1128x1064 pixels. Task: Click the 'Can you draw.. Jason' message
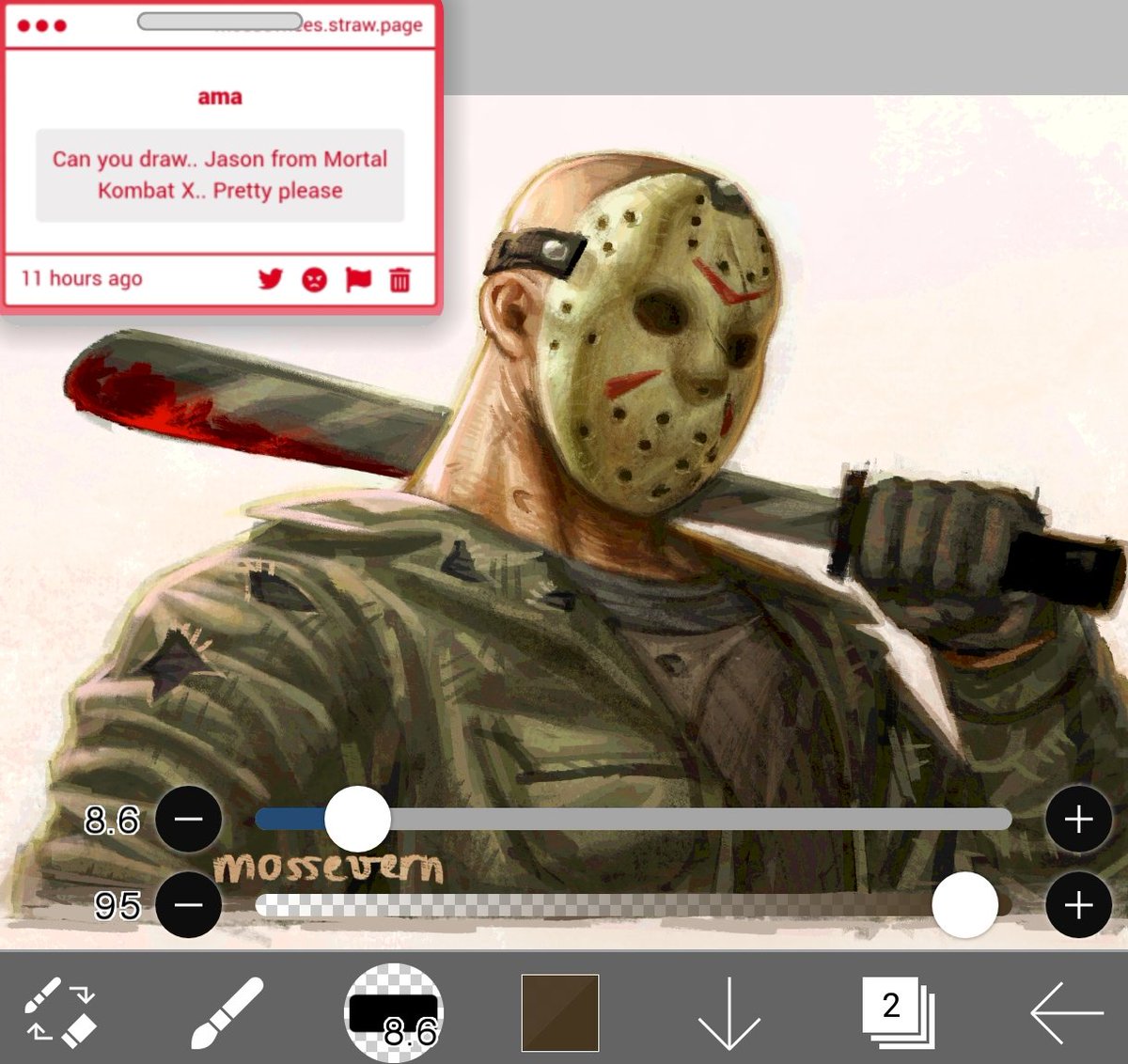220,175
